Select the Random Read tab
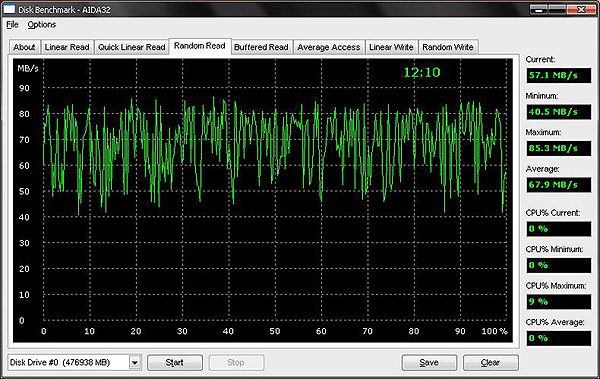This screenshot has width=600, height=379. tap(200, 46)
